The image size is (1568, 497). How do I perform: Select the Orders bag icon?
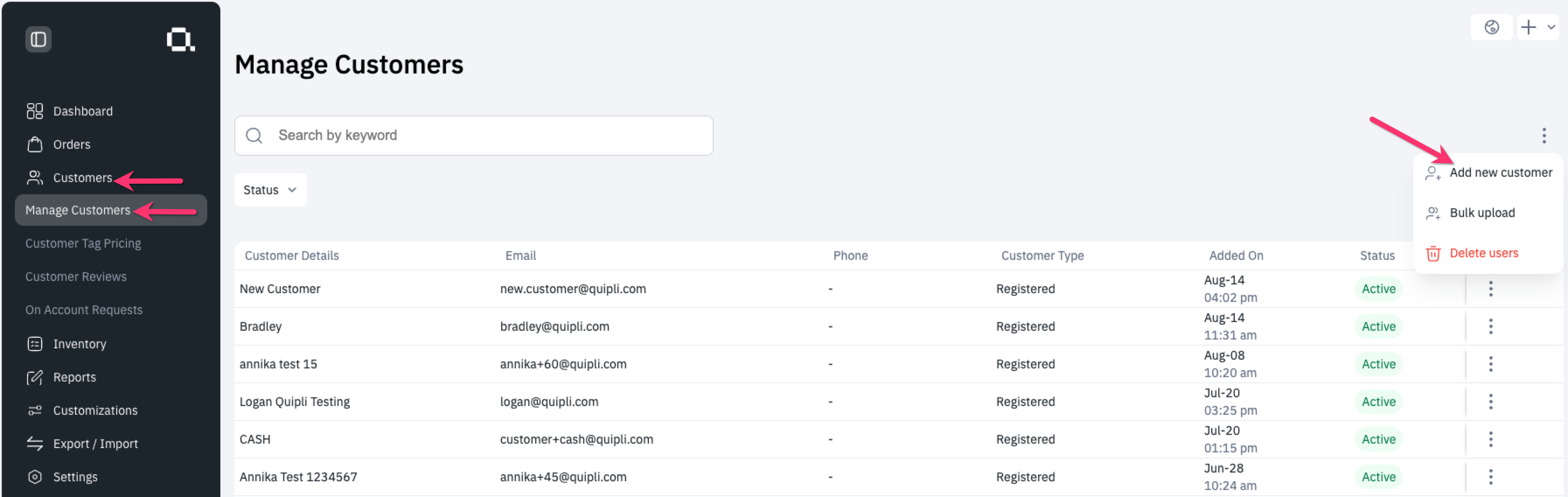tap(35, 144)
